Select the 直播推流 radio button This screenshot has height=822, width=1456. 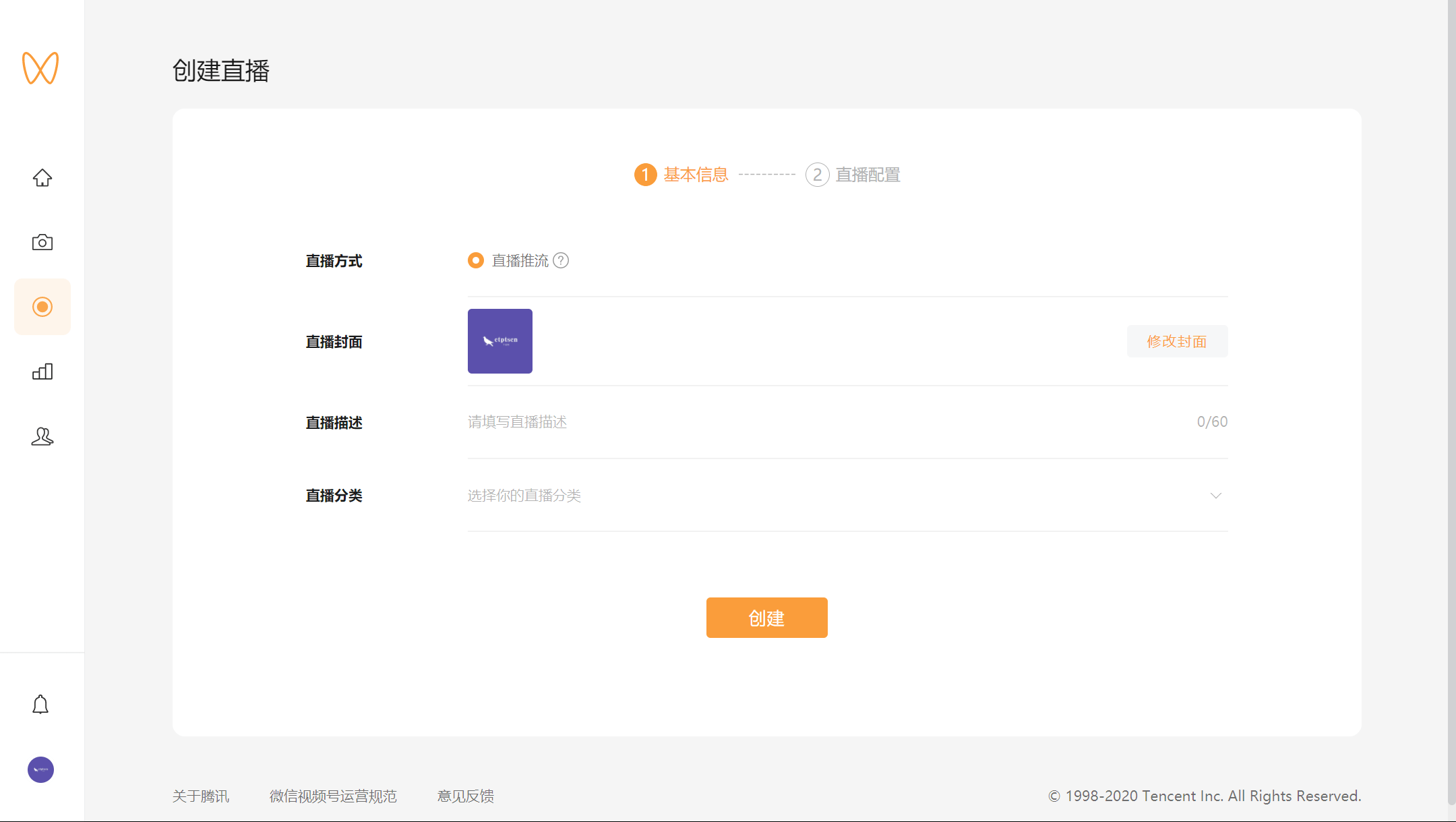[476, 260]
